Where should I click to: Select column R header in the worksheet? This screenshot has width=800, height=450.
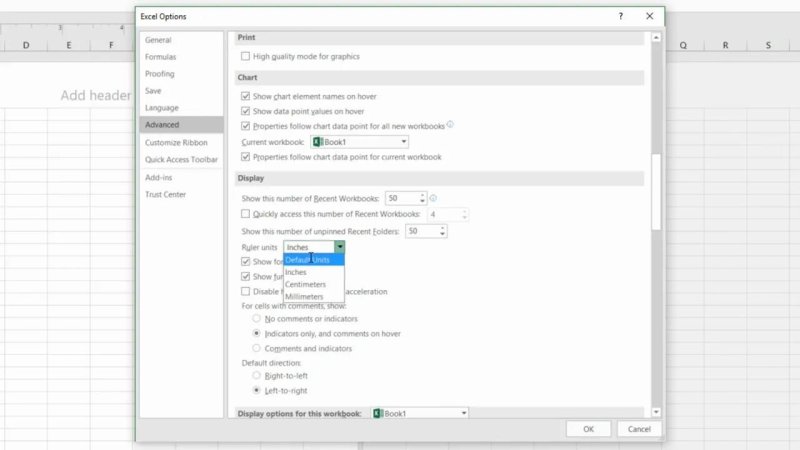tap(725, 45)
